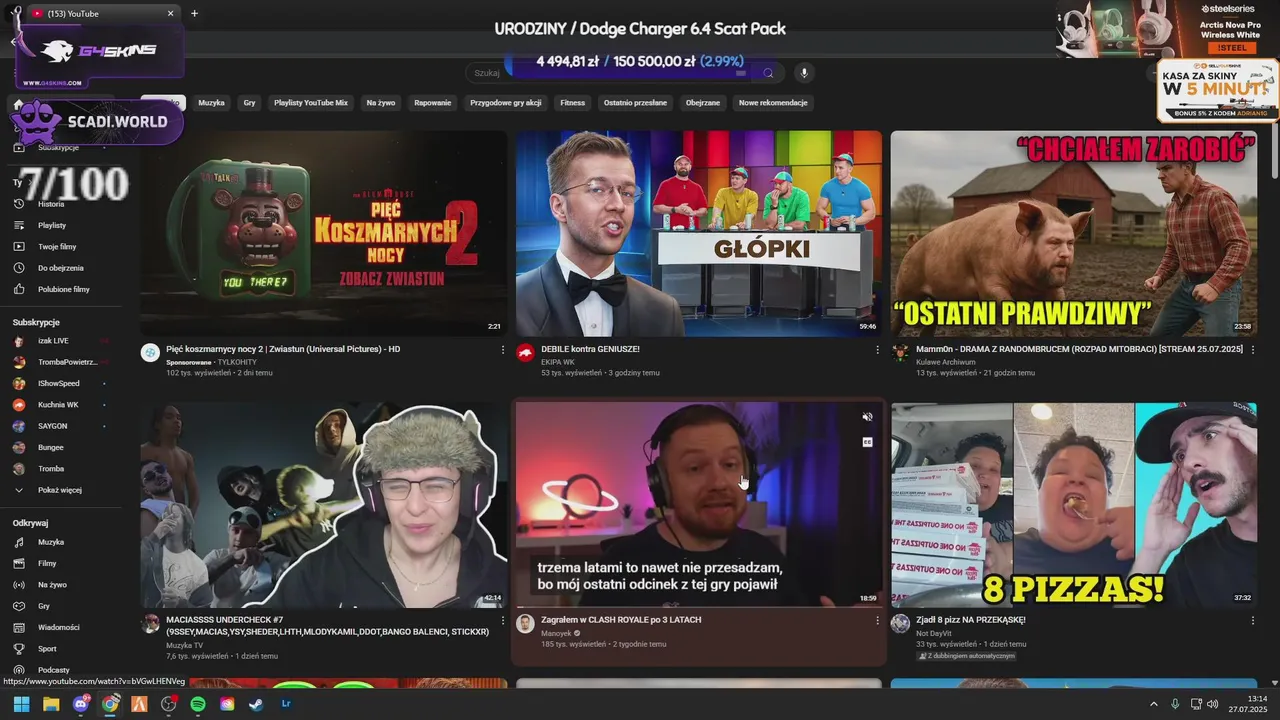Open options menu for Clash Royale video
Image resolution: width=1280 pixels, height=720 pixels.
pyautogui.click(x=878, y=621)
